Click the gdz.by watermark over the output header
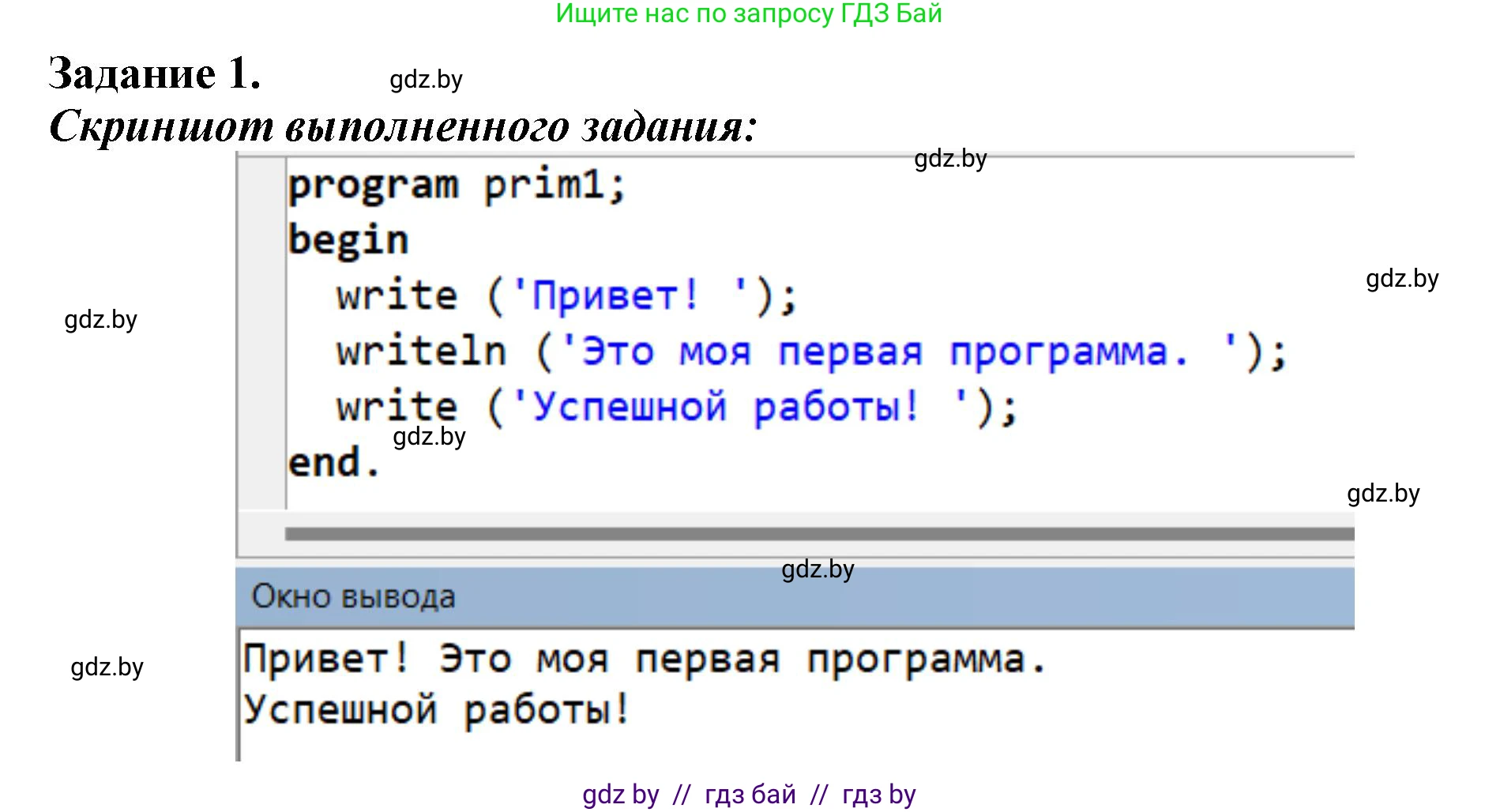 click(818, 570)
